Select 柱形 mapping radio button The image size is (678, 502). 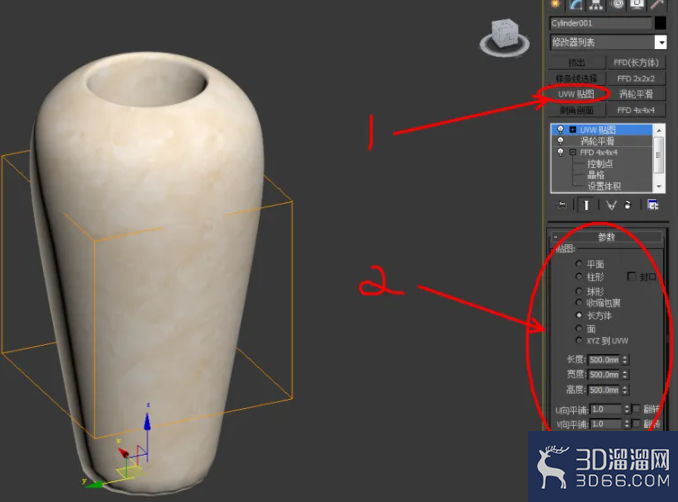579,276
